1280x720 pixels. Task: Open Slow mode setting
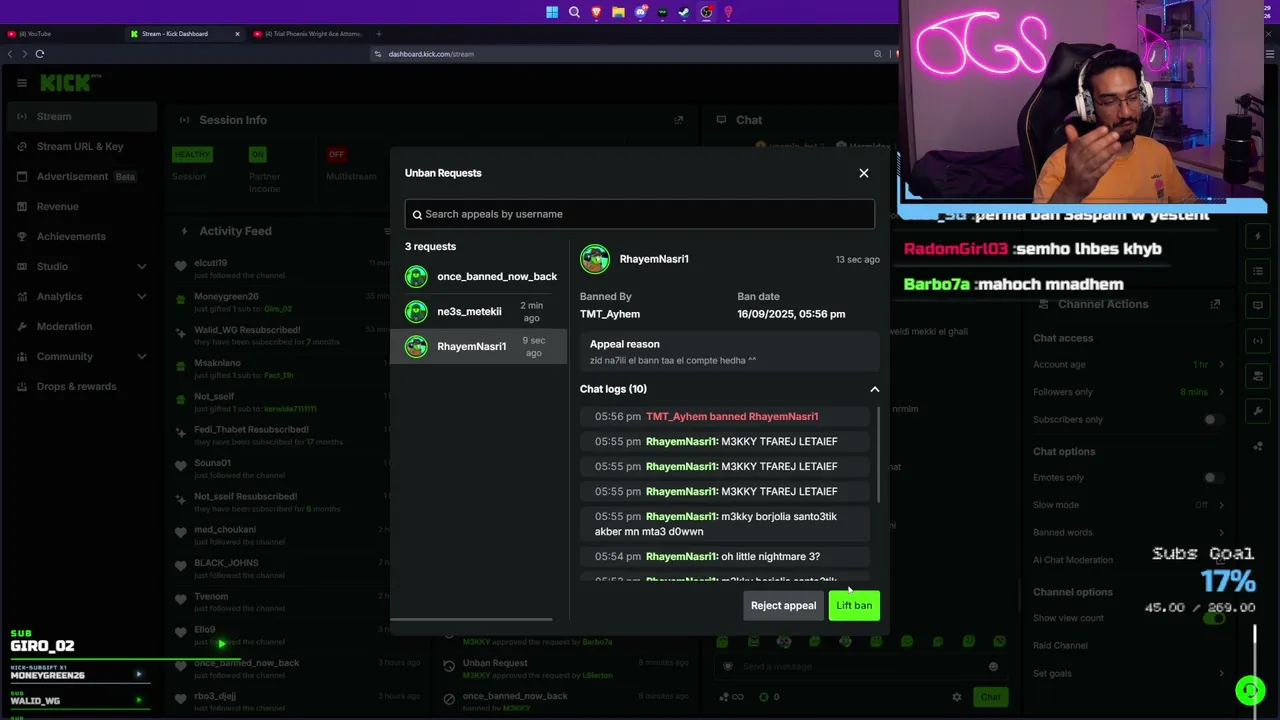(1127, 505)
